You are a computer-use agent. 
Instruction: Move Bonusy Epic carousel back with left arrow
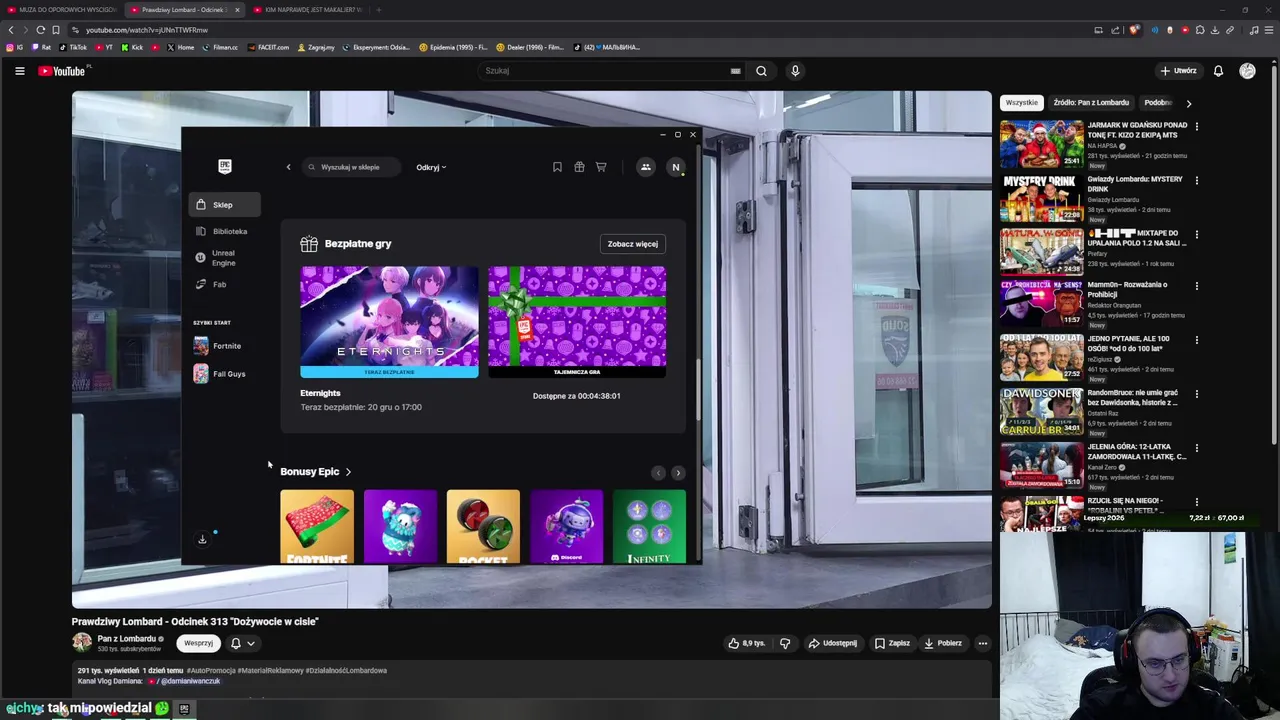pyautogui.click(x=658, y=473)
